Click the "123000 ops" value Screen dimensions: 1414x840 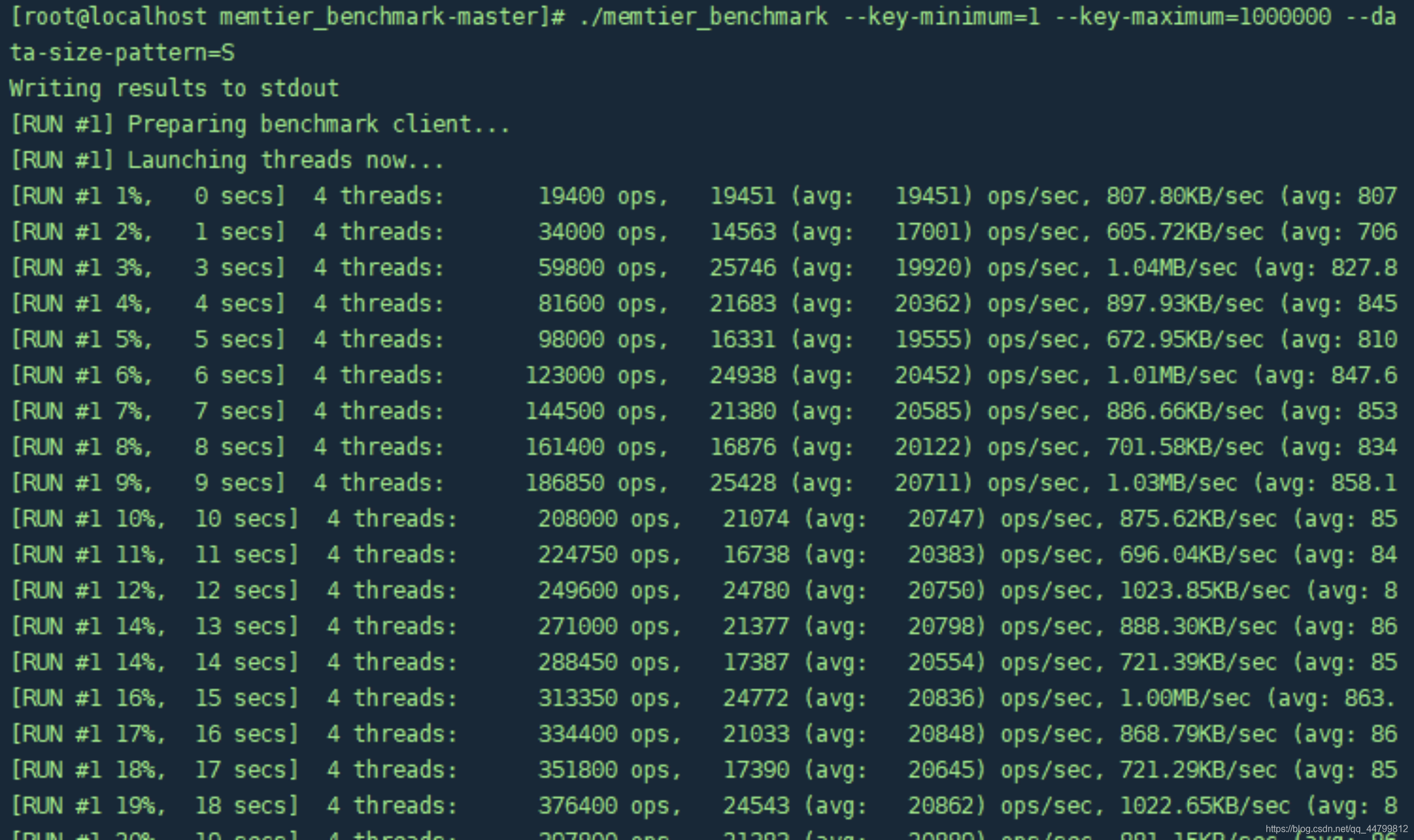[x=596, y=376]
